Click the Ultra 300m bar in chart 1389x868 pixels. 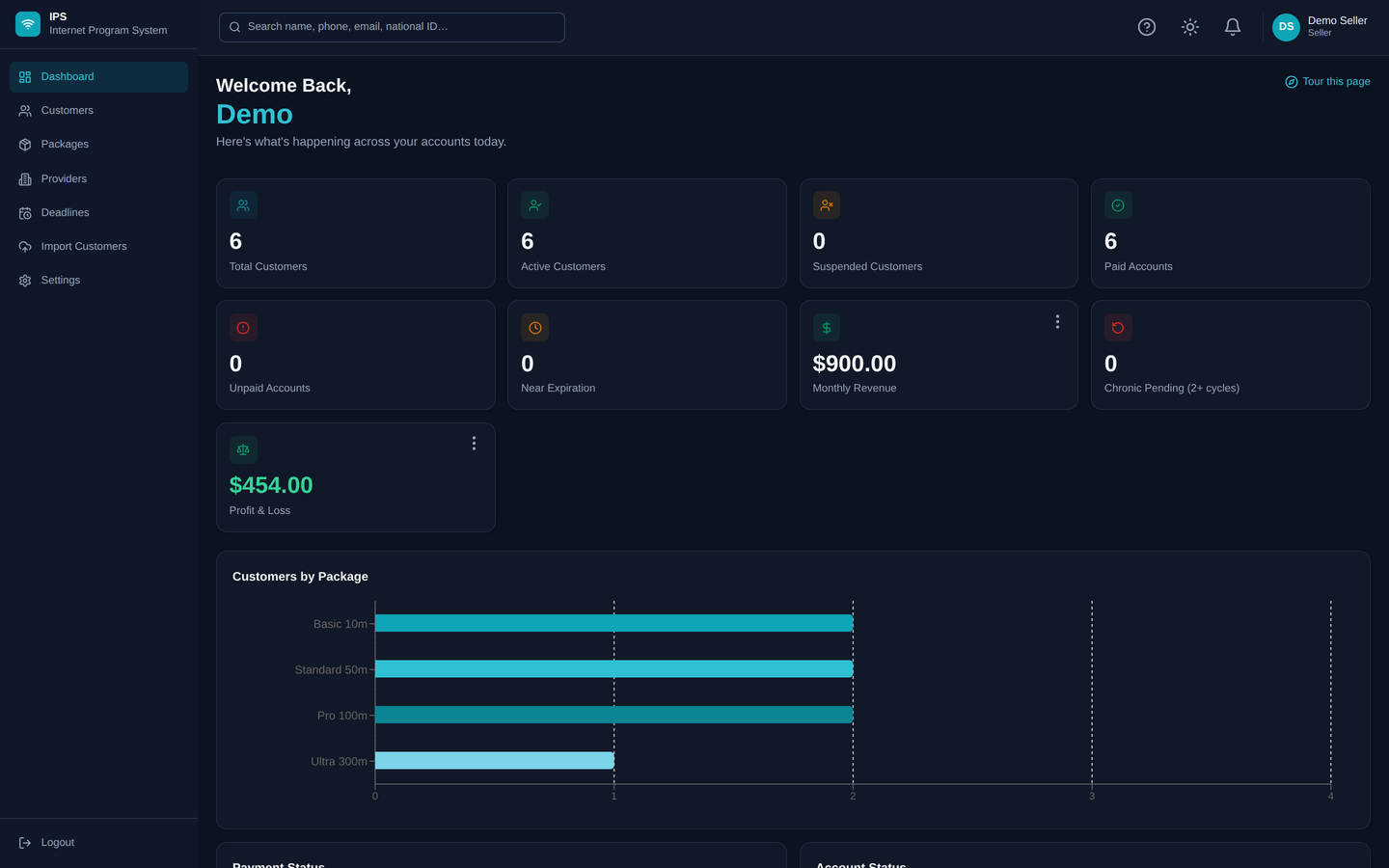coord(495,761)
